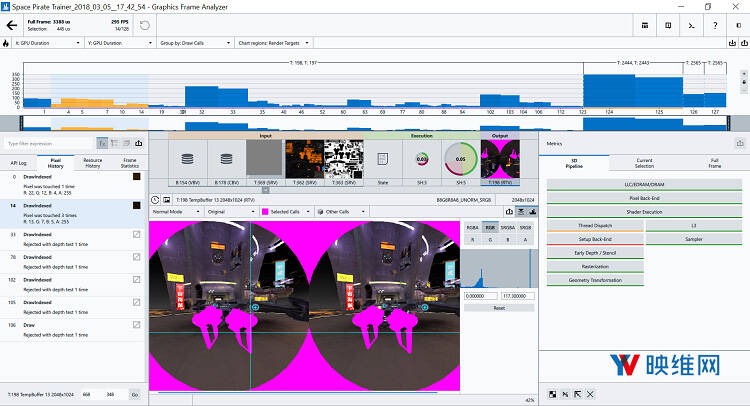Image resolution: width=750 pixels, height=406 pixels.
Task: Expand the Group by: Draw Calls dropdown
Action: [190, 44]
